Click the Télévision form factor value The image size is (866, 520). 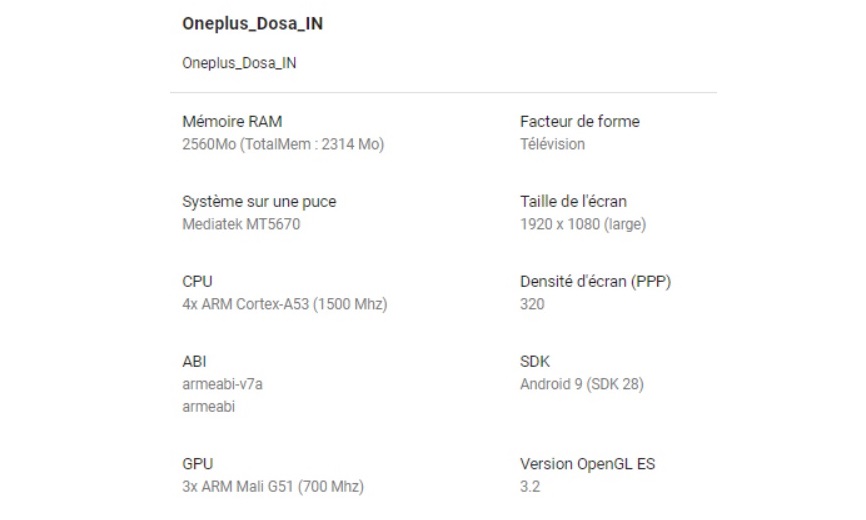[x=553, y=144]
